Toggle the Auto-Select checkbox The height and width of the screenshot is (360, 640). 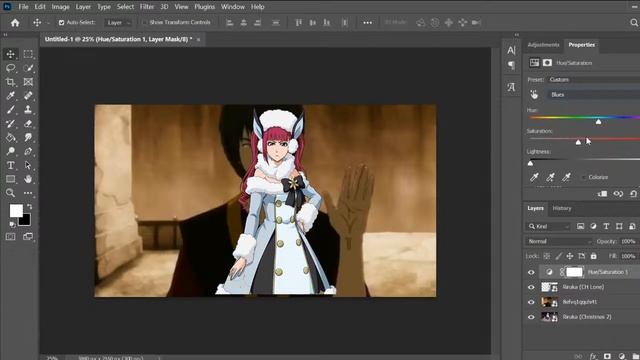pyautogui.click(x=62, y=23)
